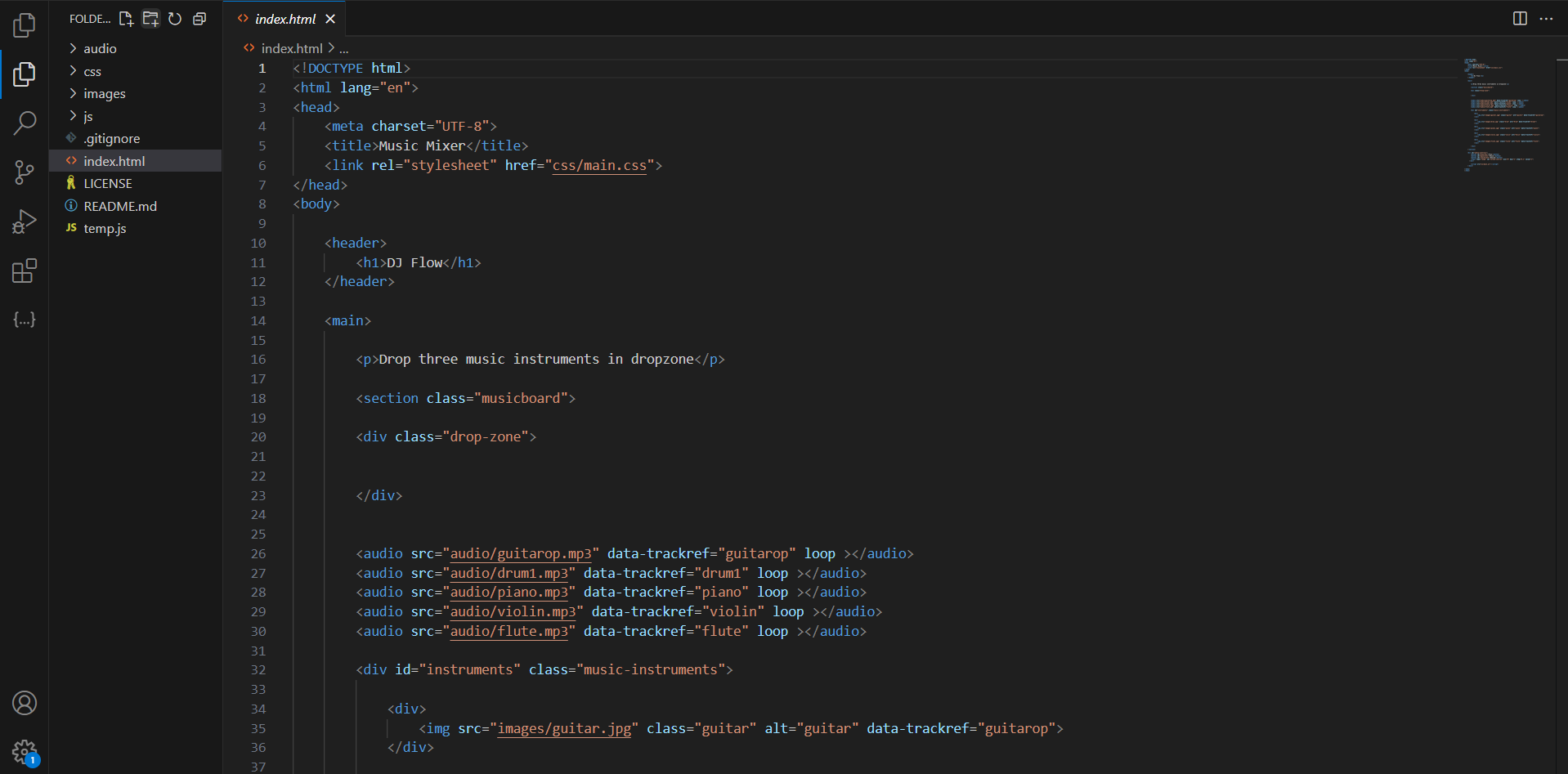Open the Run and Debug view icon
Image resolution: width=1568 pixels, height=774 pixels.
coord(25,221)
